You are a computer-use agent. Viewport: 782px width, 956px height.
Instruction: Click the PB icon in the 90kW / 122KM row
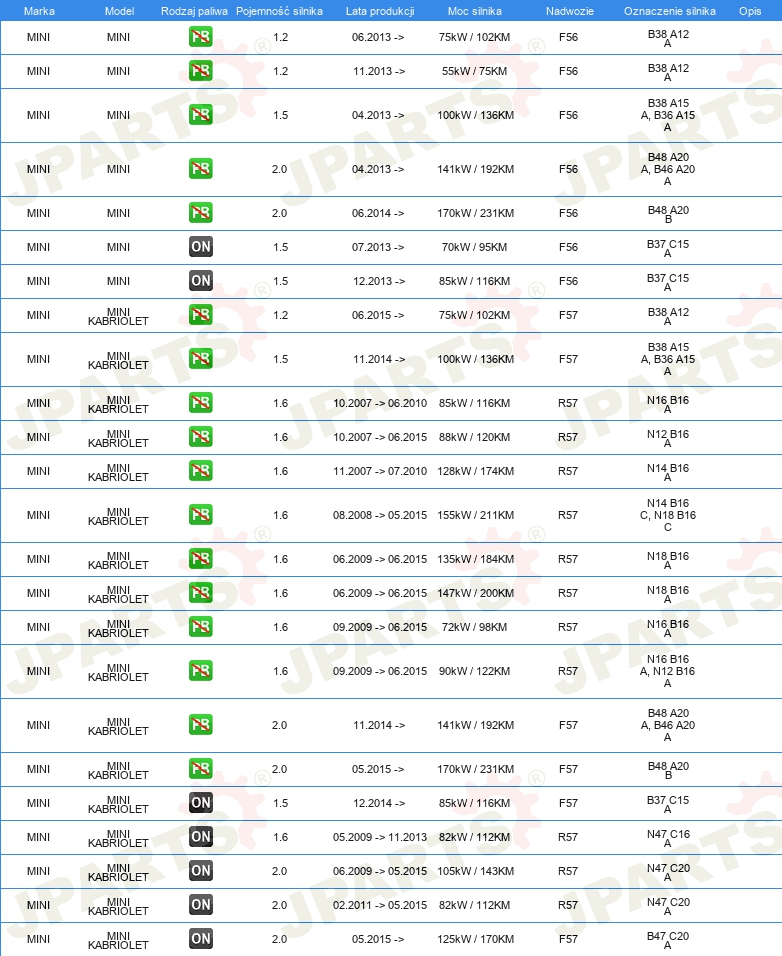pyautogui.click(x=201, y=671)
